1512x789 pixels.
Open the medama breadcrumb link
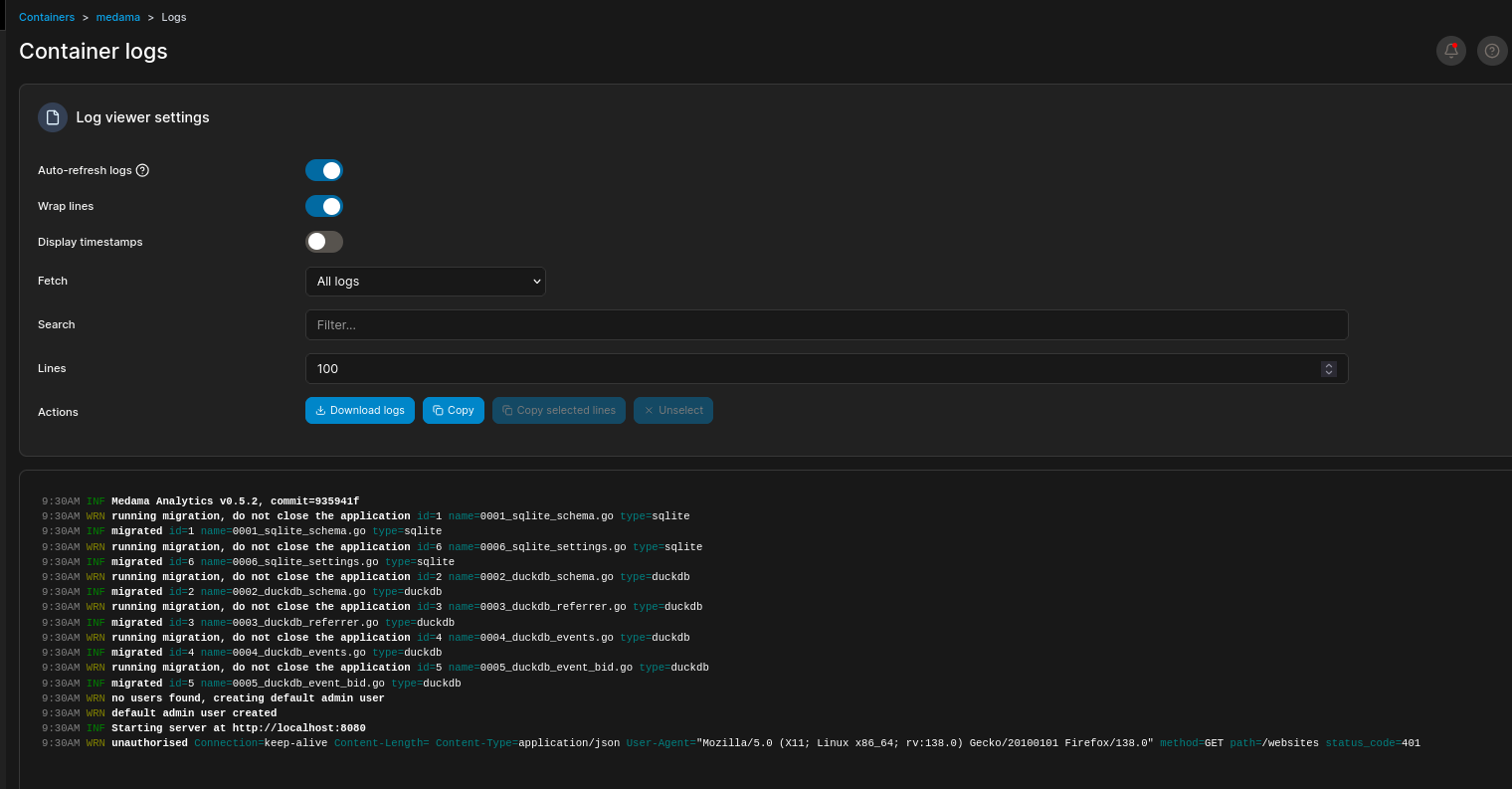click(118, 17)
